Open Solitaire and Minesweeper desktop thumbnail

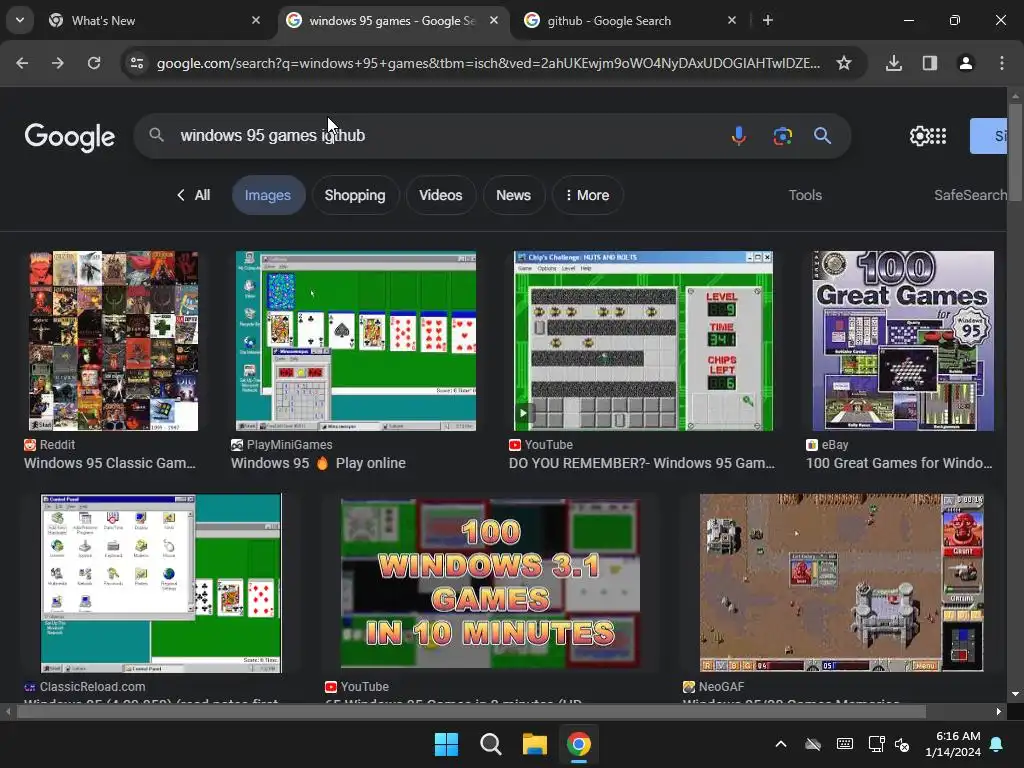click(355, 341)
